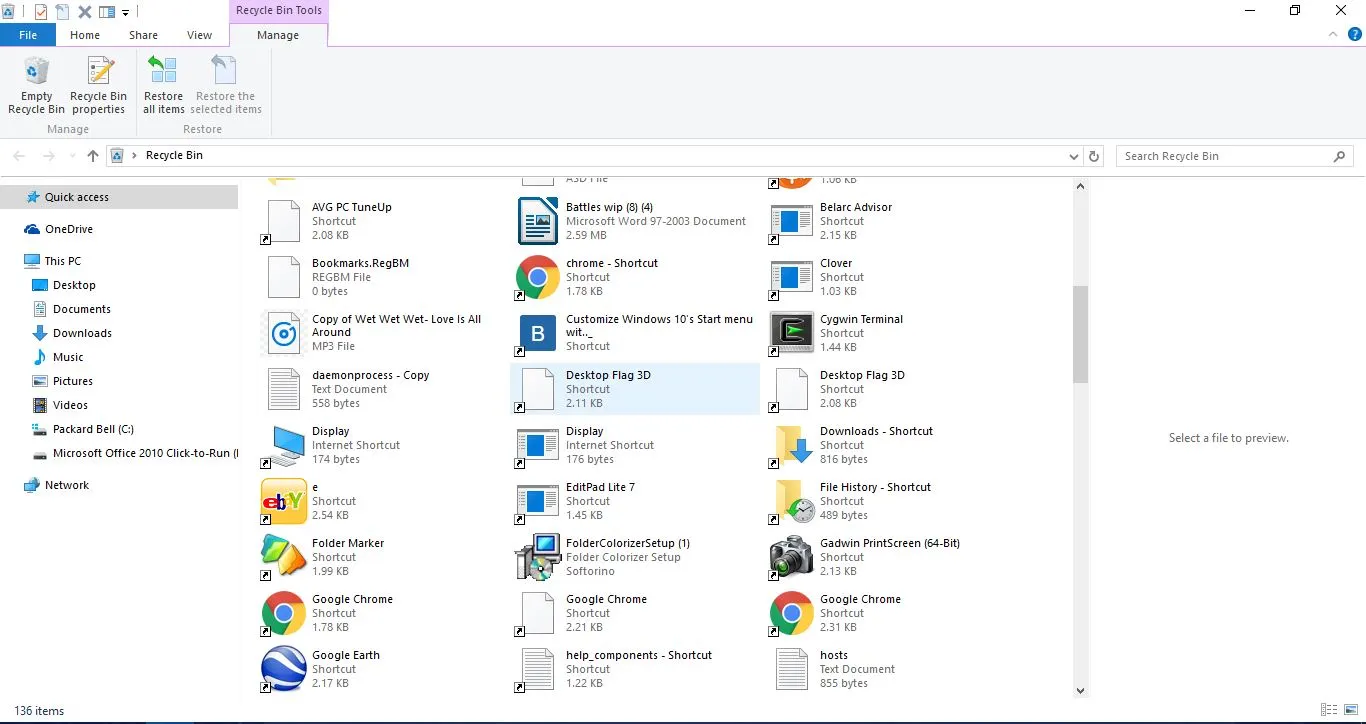Select FolderColorizerSetup (1) installer icon

[x=538, y=557]
